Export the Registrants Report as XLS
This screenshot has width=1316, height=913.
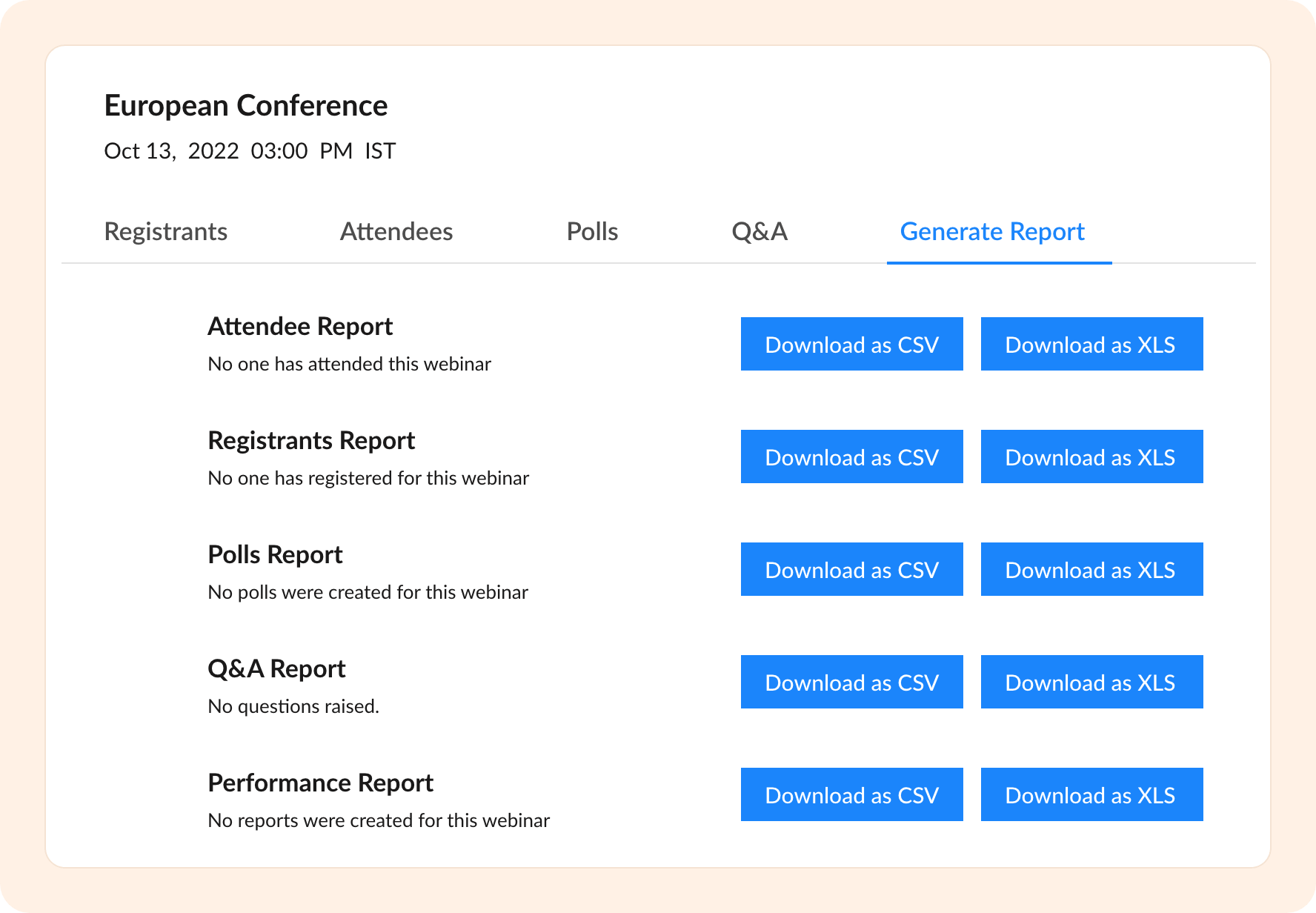coord(1091,457)
